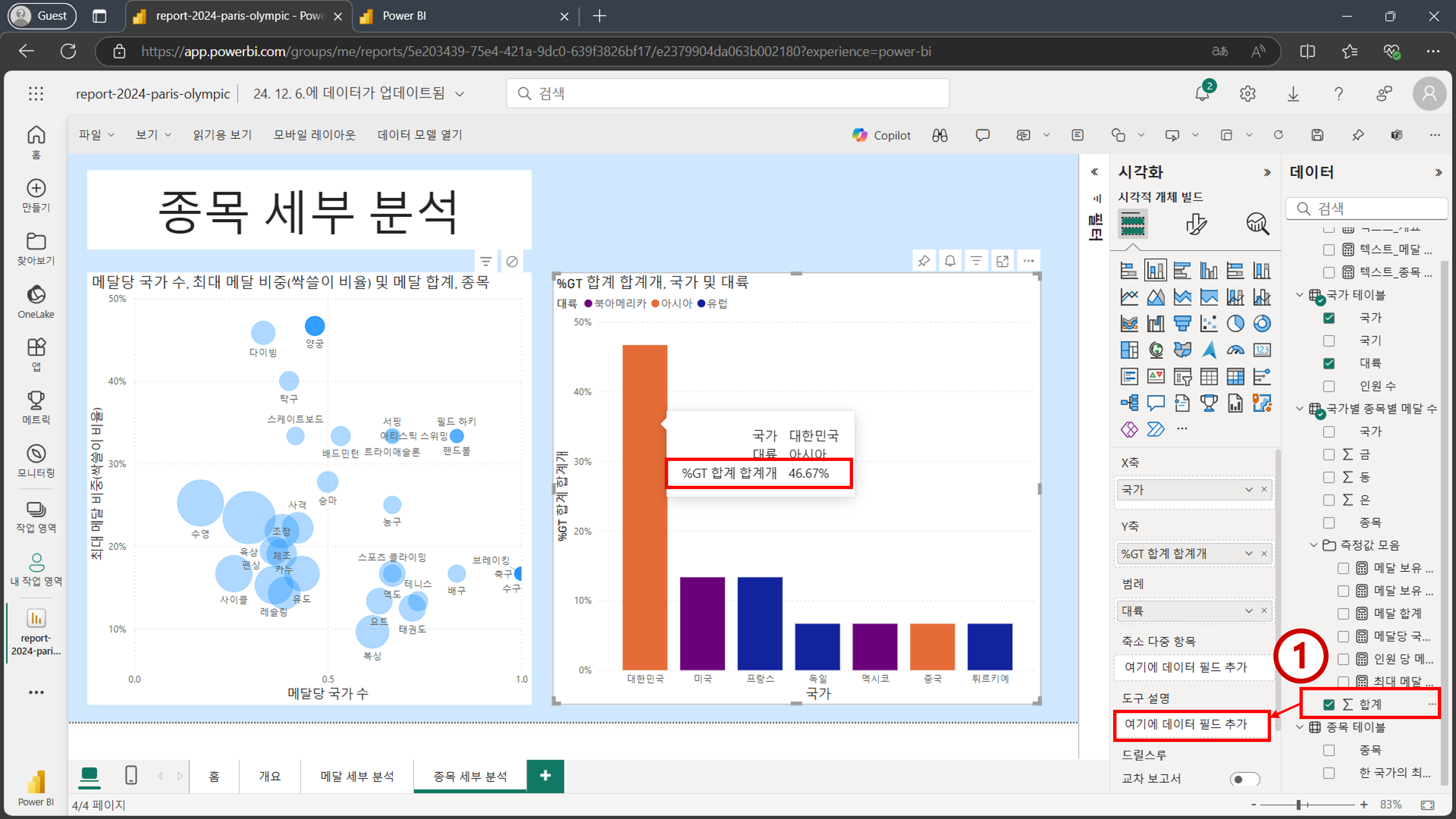Viewport: 1456px width, 819px height.
Task: Open the 파일 menu
Action: point(96,135)
